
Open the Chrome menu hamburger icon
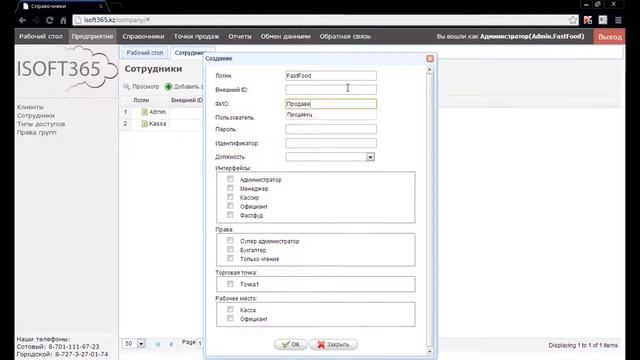pos(618,20)
